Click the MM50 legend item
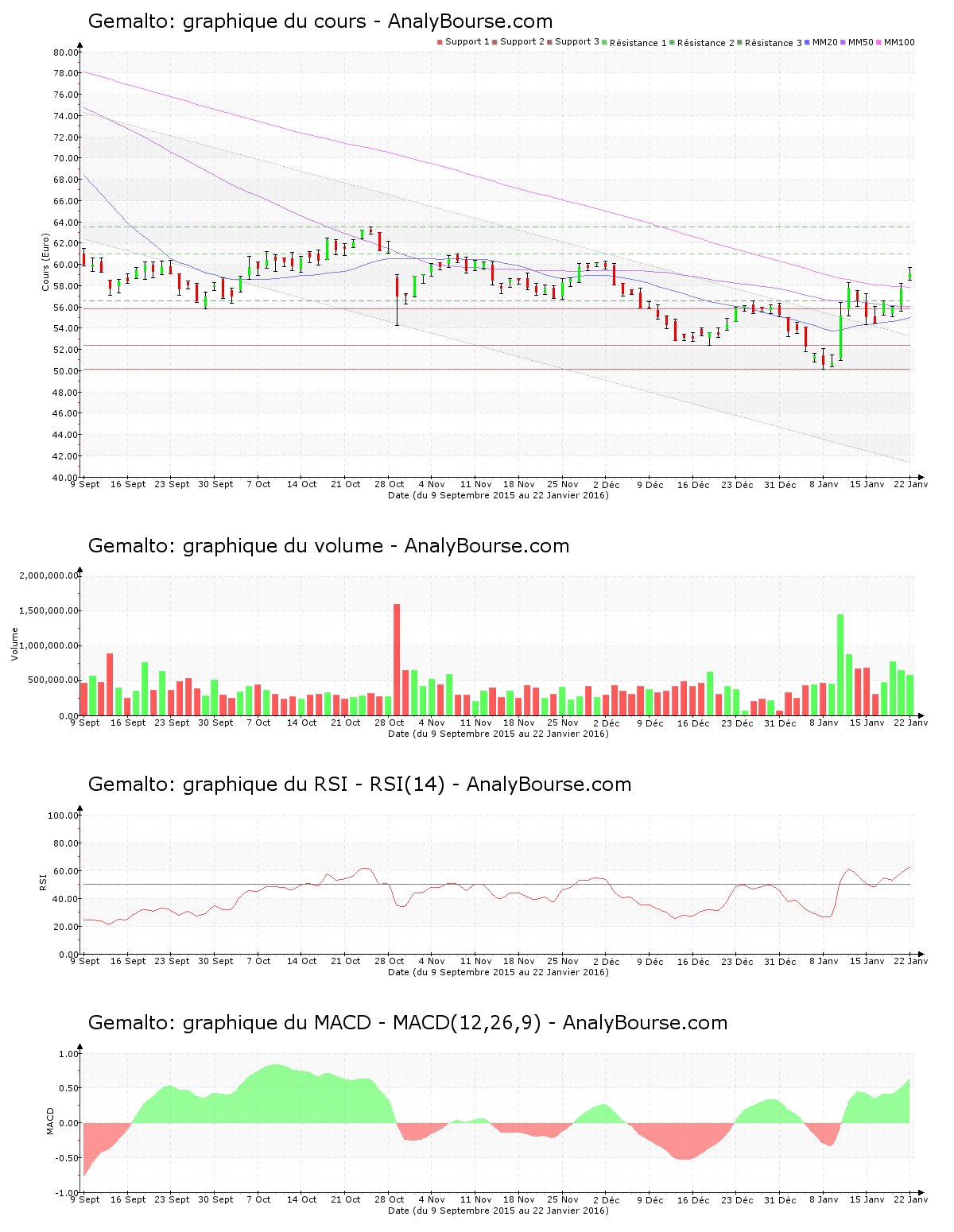 click(860, 42)
